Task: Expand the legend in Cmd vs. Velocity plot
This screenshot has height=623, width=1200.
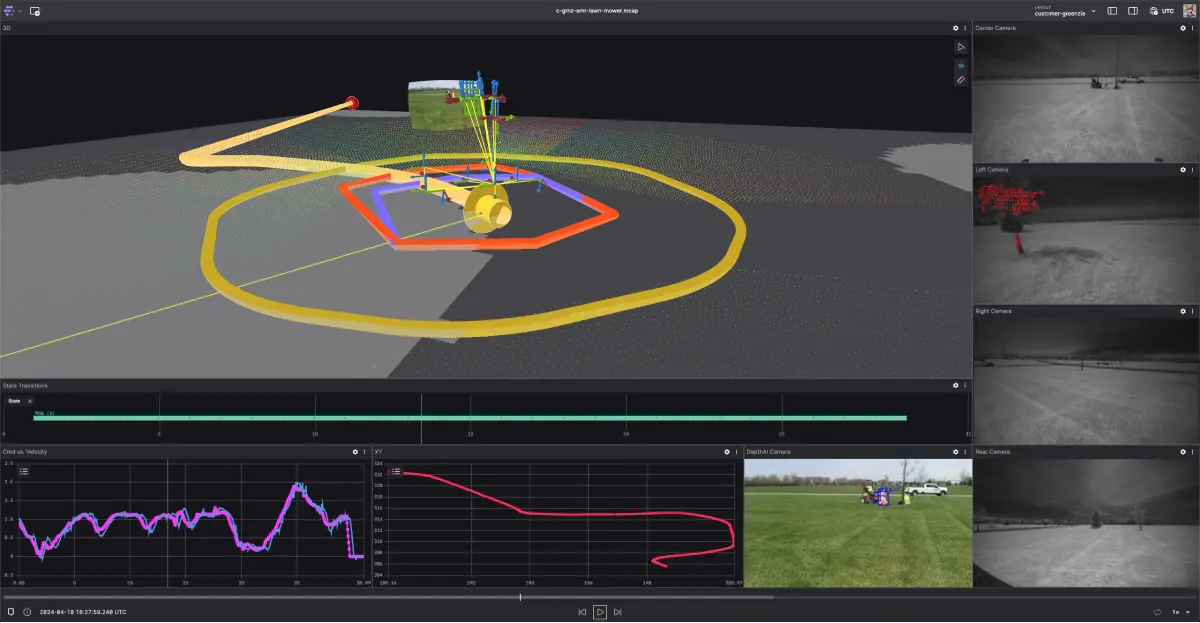Action: [x=24, y=470]
